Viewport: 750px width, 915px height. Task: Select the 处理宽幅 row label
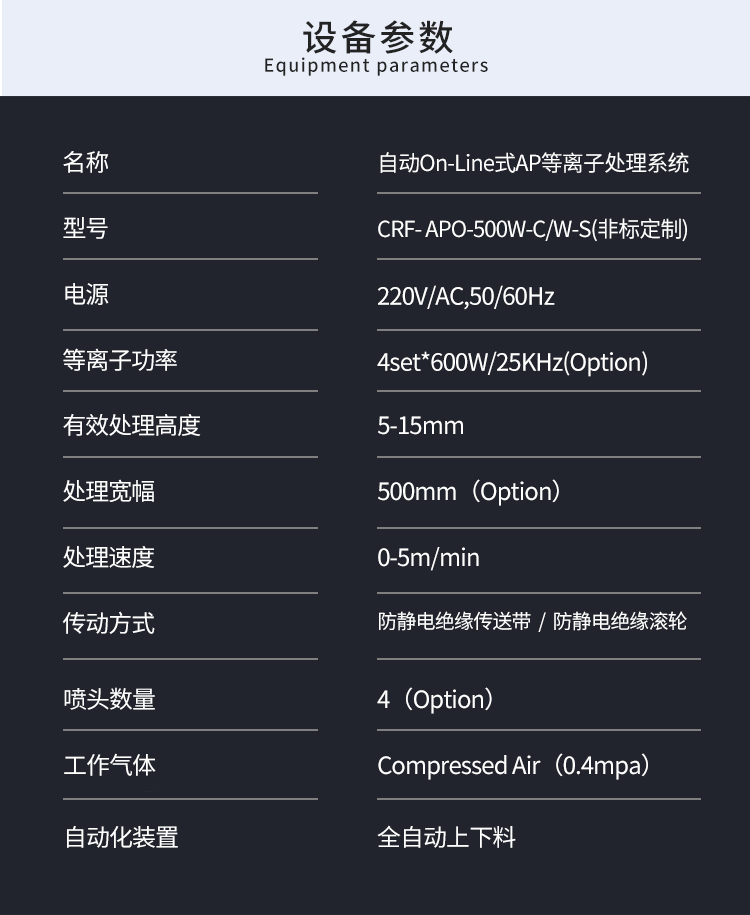109,492
